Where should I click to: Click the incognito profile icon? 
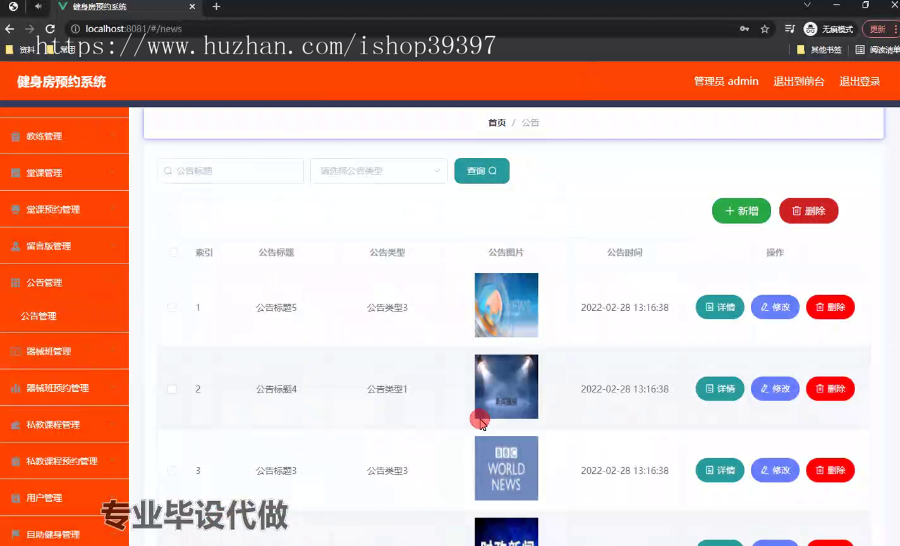810,29
